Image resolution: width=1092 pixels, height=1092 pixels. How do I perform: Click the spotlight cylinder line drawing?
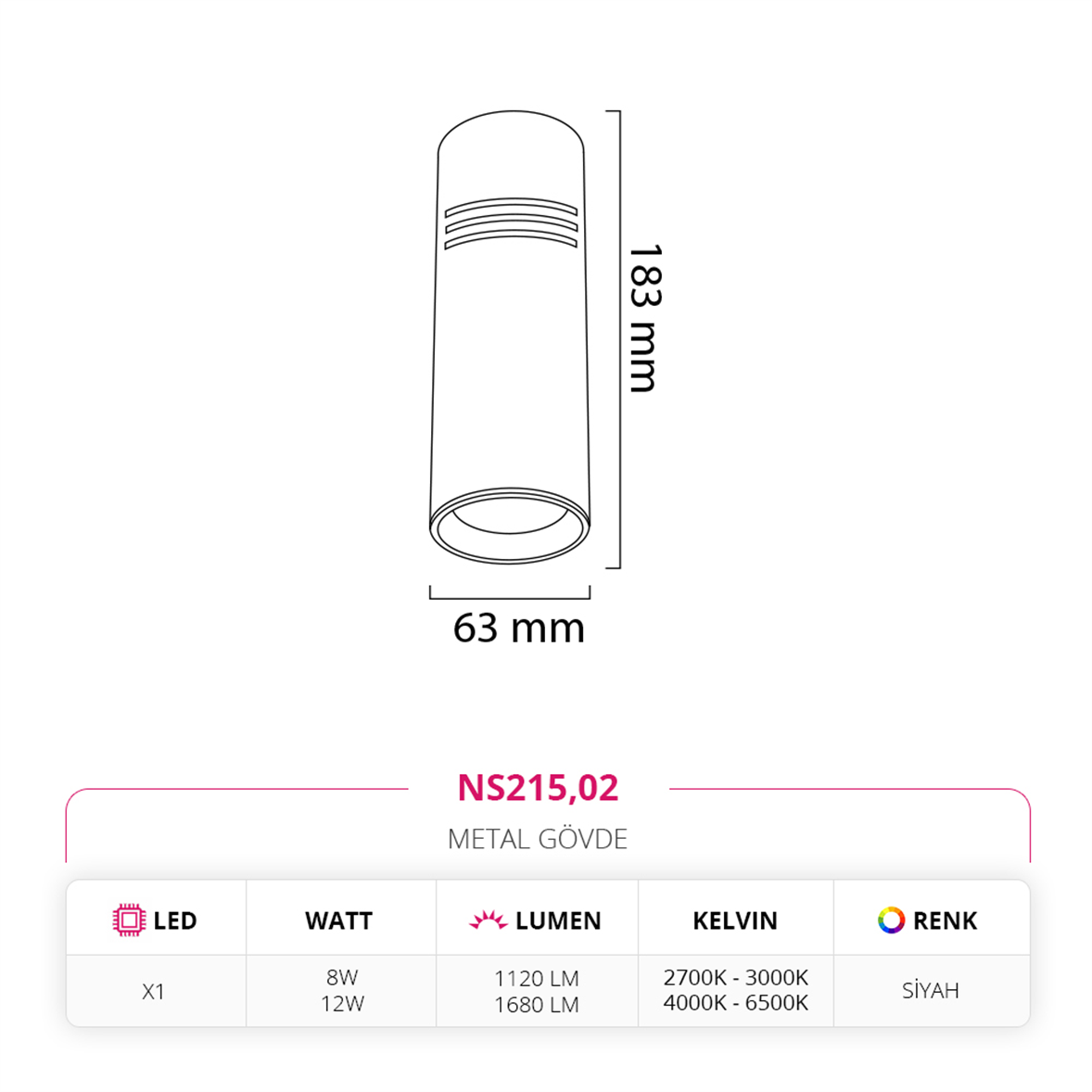pos(510,336)
